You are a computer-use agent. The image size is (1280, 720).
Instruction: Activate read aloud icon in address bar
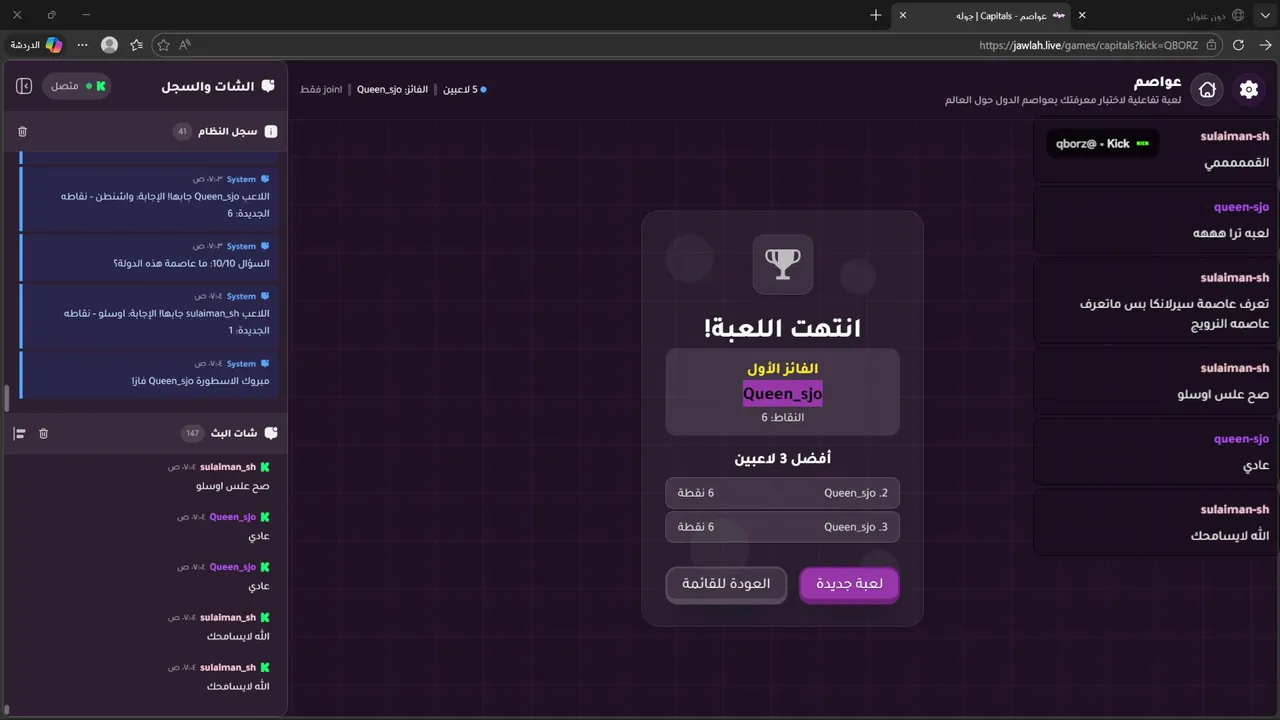[x=185, y=45]
